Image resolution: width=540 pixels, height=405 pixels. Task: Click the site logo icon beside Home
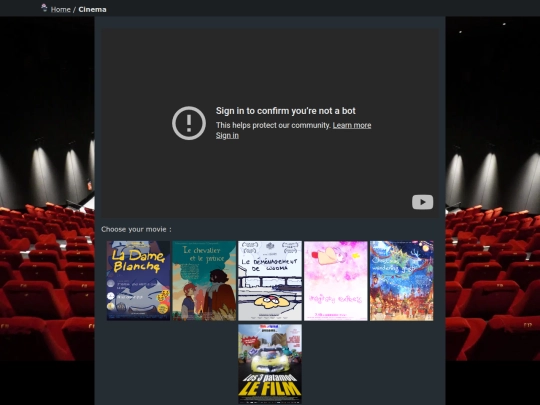coord(44,8)
